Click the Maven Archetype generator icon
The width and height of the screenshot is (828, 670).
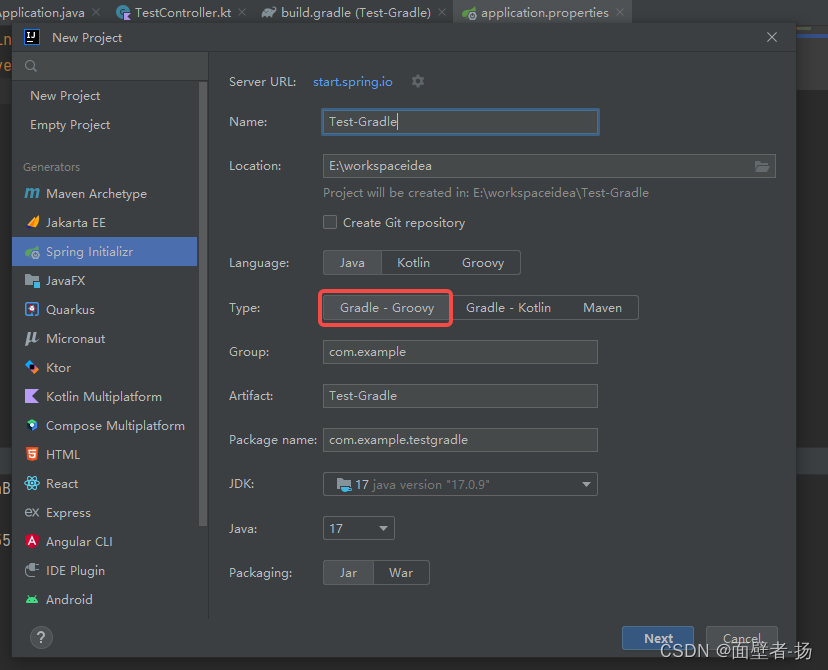point(32,194)
